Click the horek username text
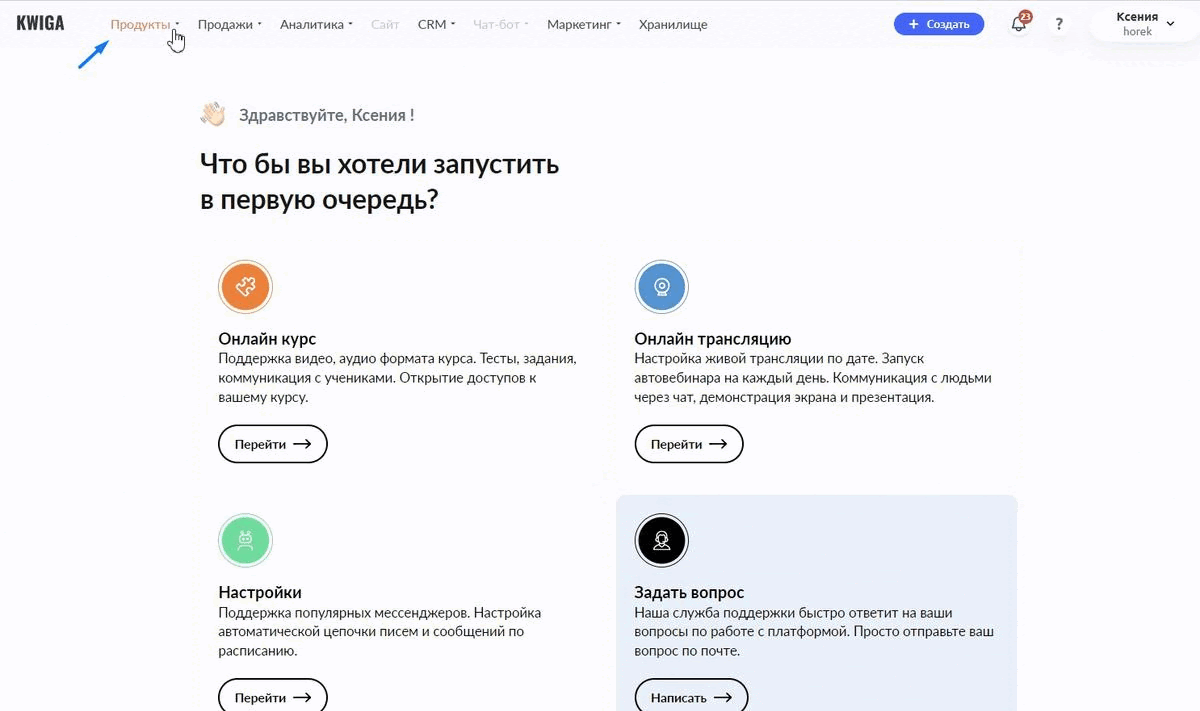Image resolution: width=1200 pixels, height=711 pixels. [1137, 32]
